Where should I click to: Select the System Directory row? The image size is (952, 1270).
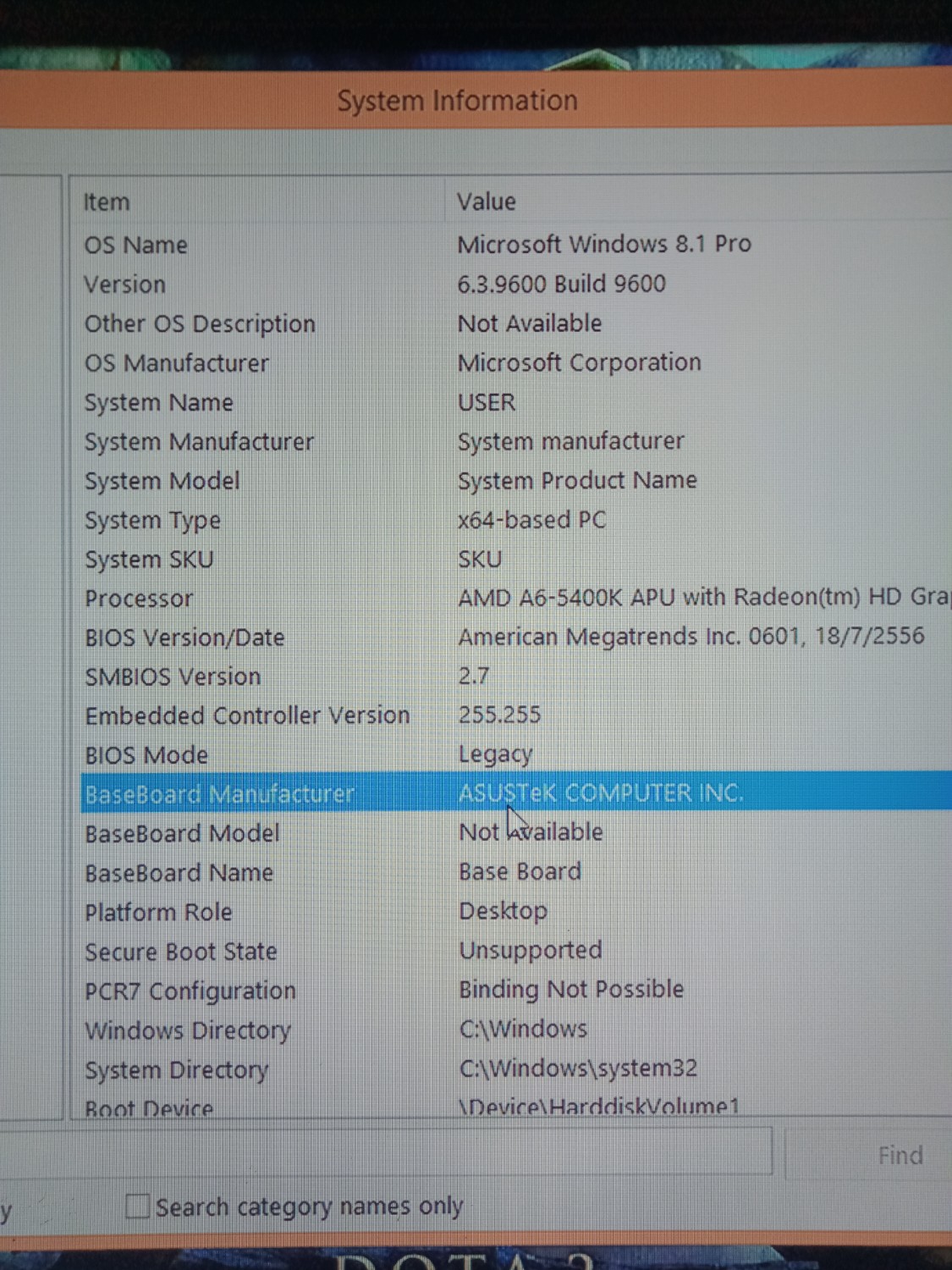(x=515, y=1069)
